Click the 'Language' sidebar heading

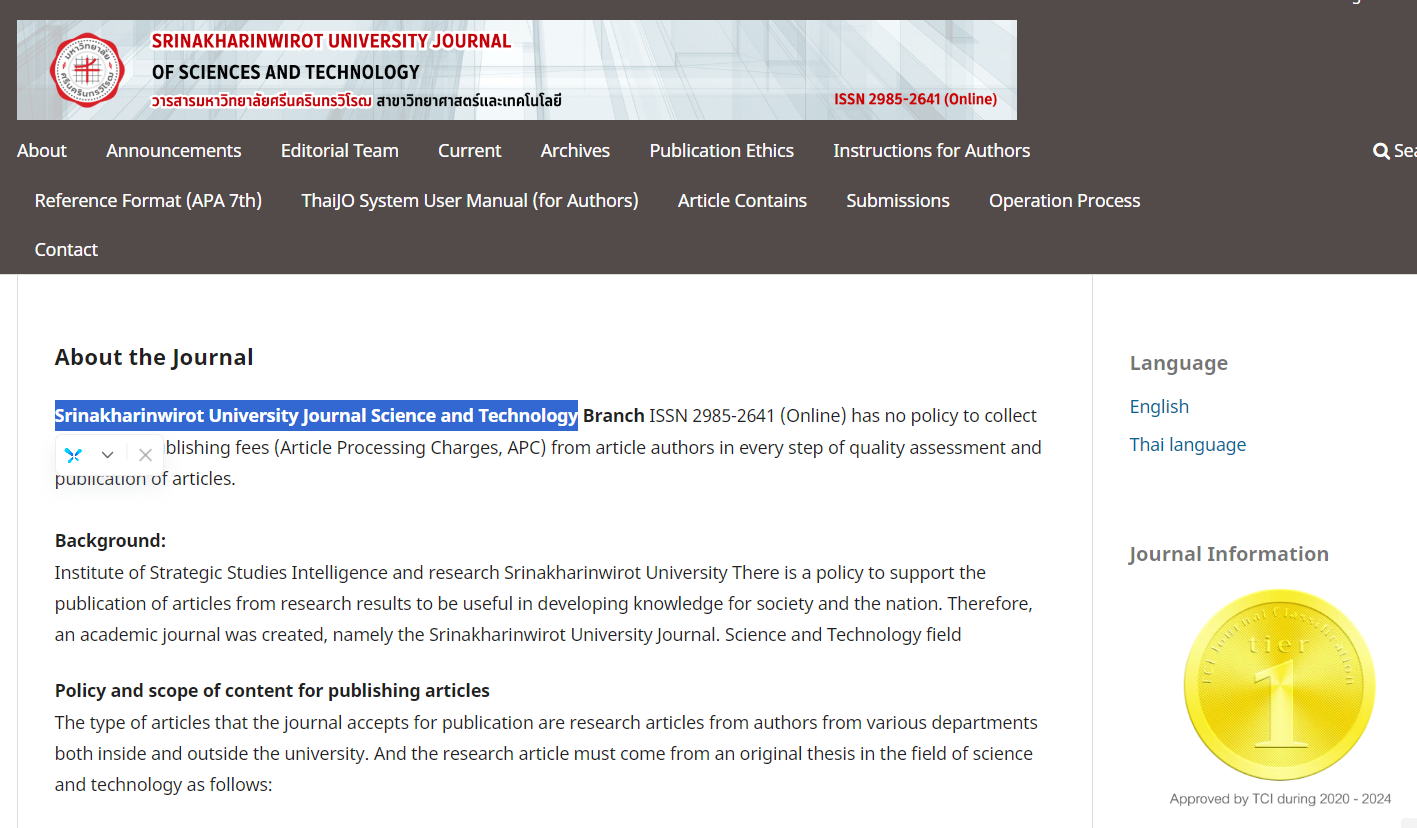1179,363
